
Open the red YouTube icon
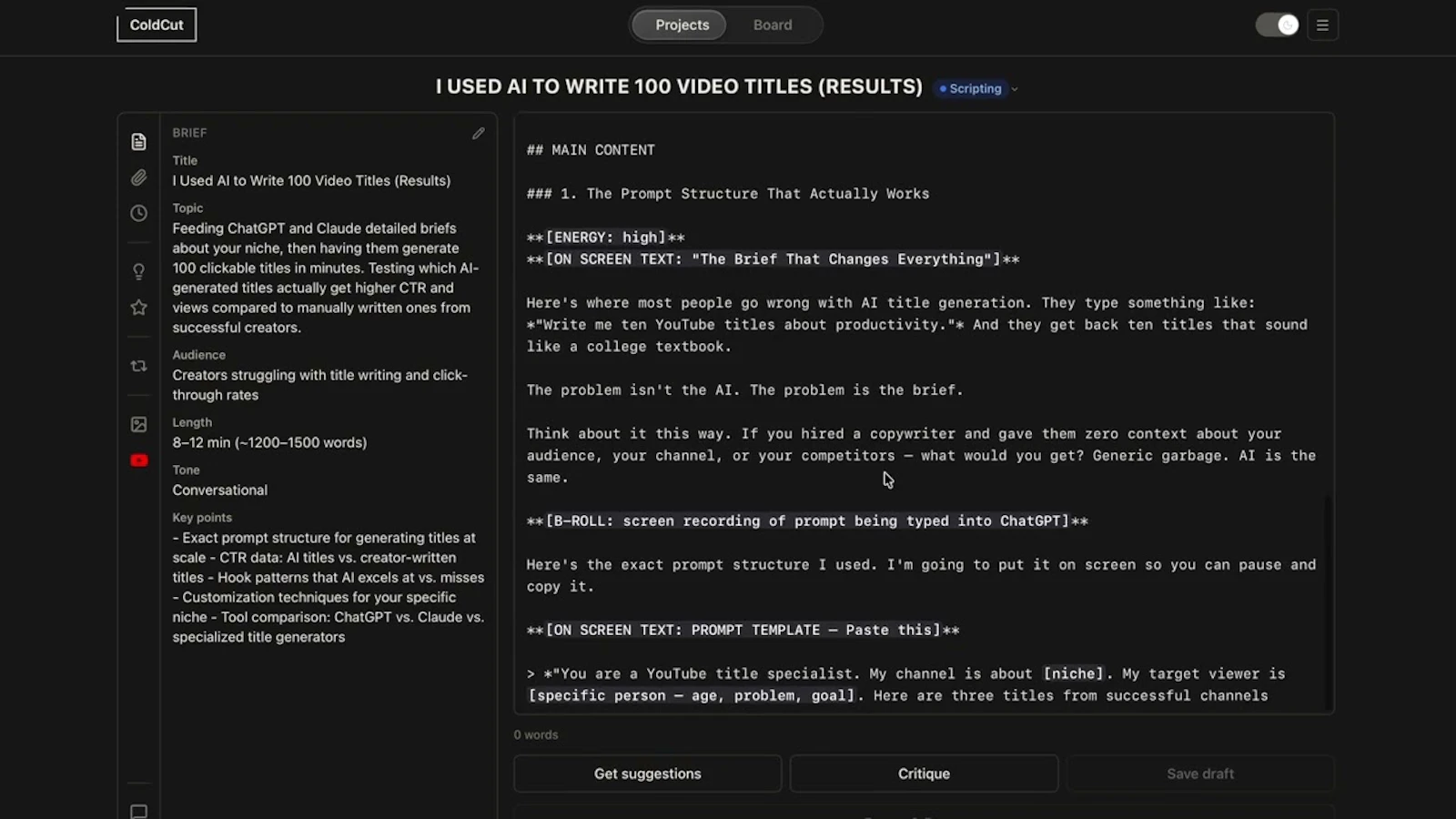pyautogui.click(x=138, y=460)
